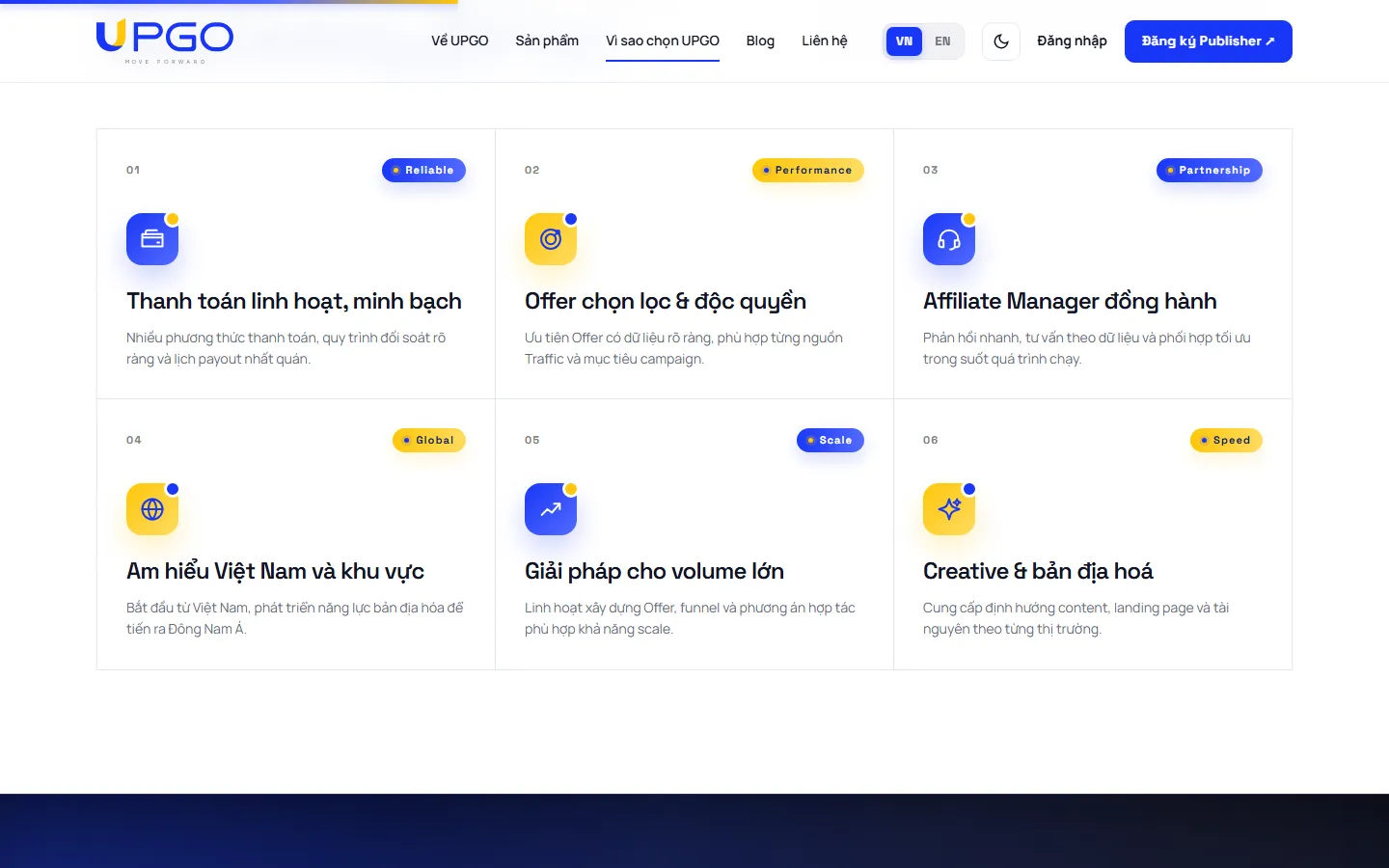Go to the Blog page
The height and width of the screenshot is (868, 1389).
760,41
